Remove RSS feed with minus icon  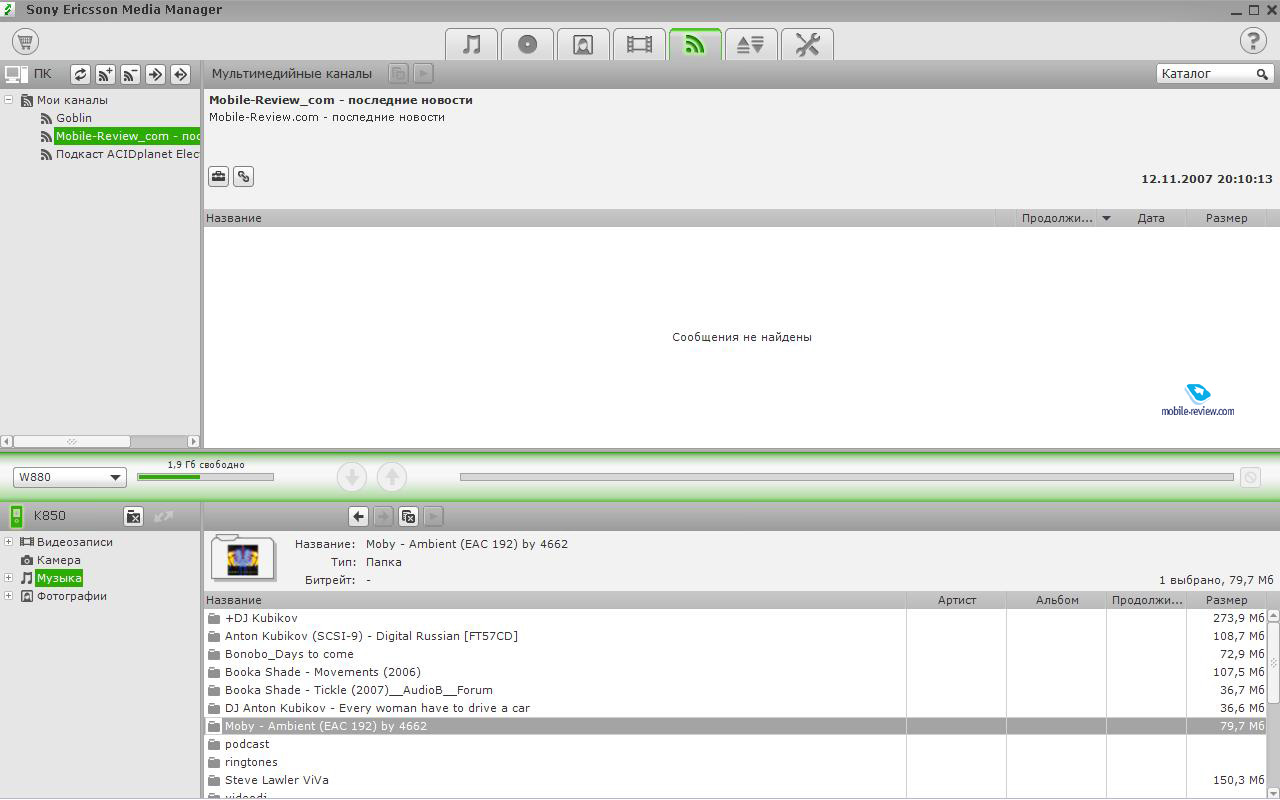pyautogui.click(x=131, y=74)
